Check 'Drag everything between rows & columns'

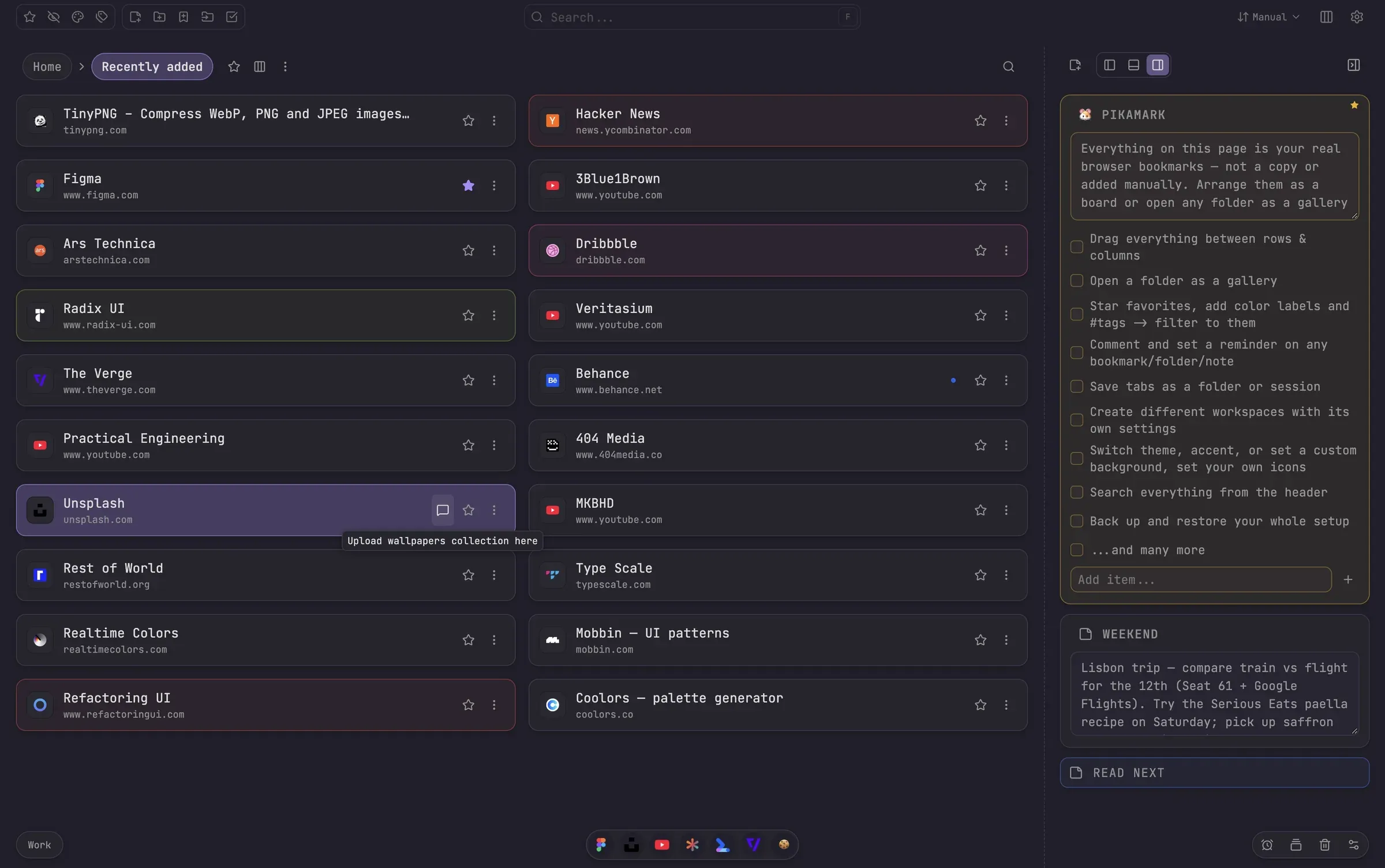coord(1077,247)
